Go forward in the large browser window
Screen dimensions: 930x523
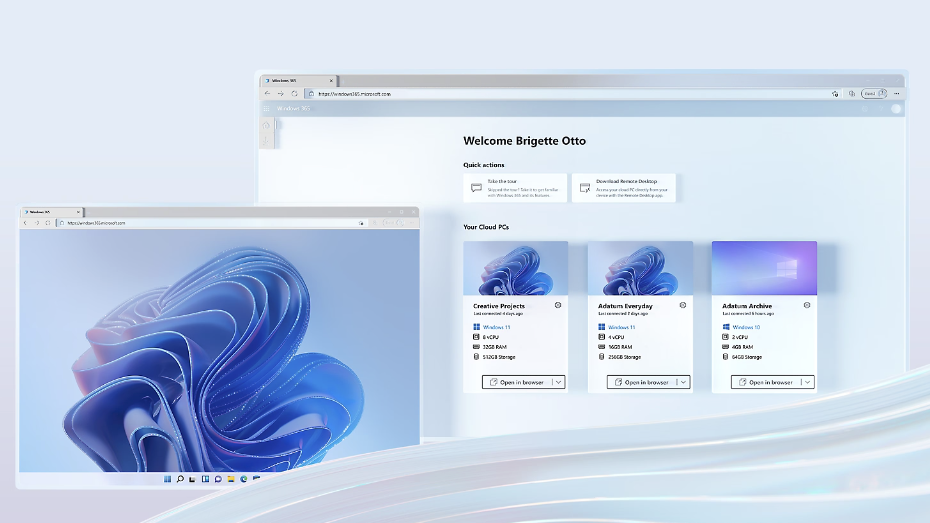(x=281, y=94)
